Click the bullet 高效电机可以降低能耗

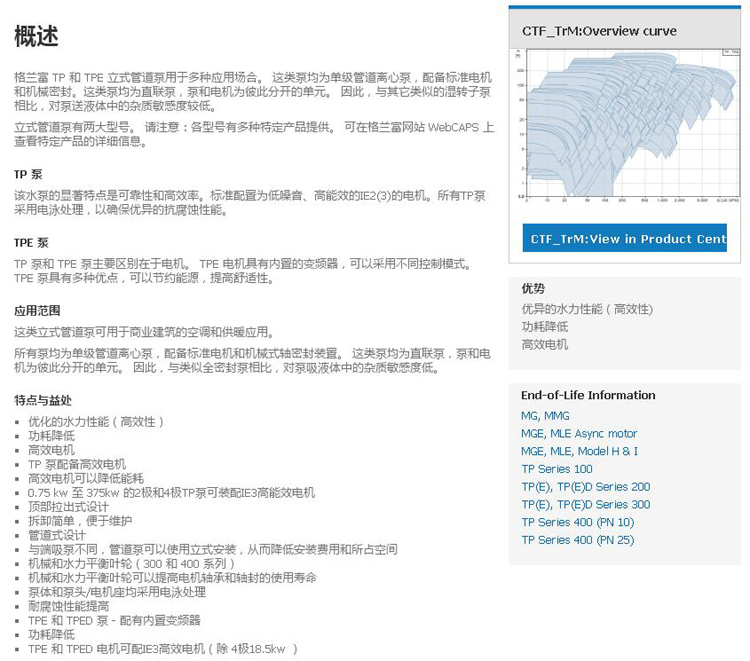click(x=86, y=478)
